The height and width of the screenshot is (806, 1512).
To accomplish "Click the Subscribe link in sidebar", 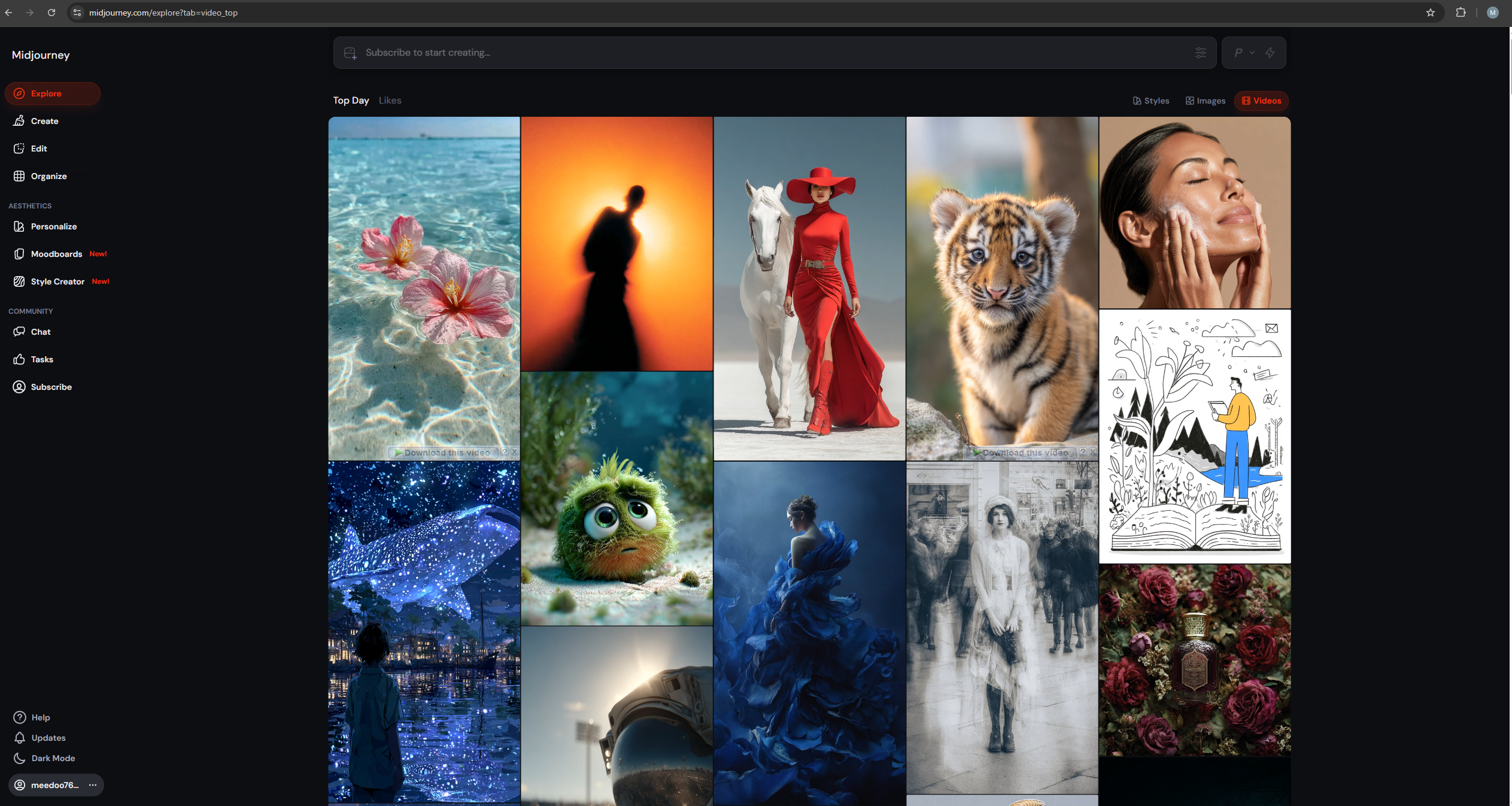I will click(51, 387).
